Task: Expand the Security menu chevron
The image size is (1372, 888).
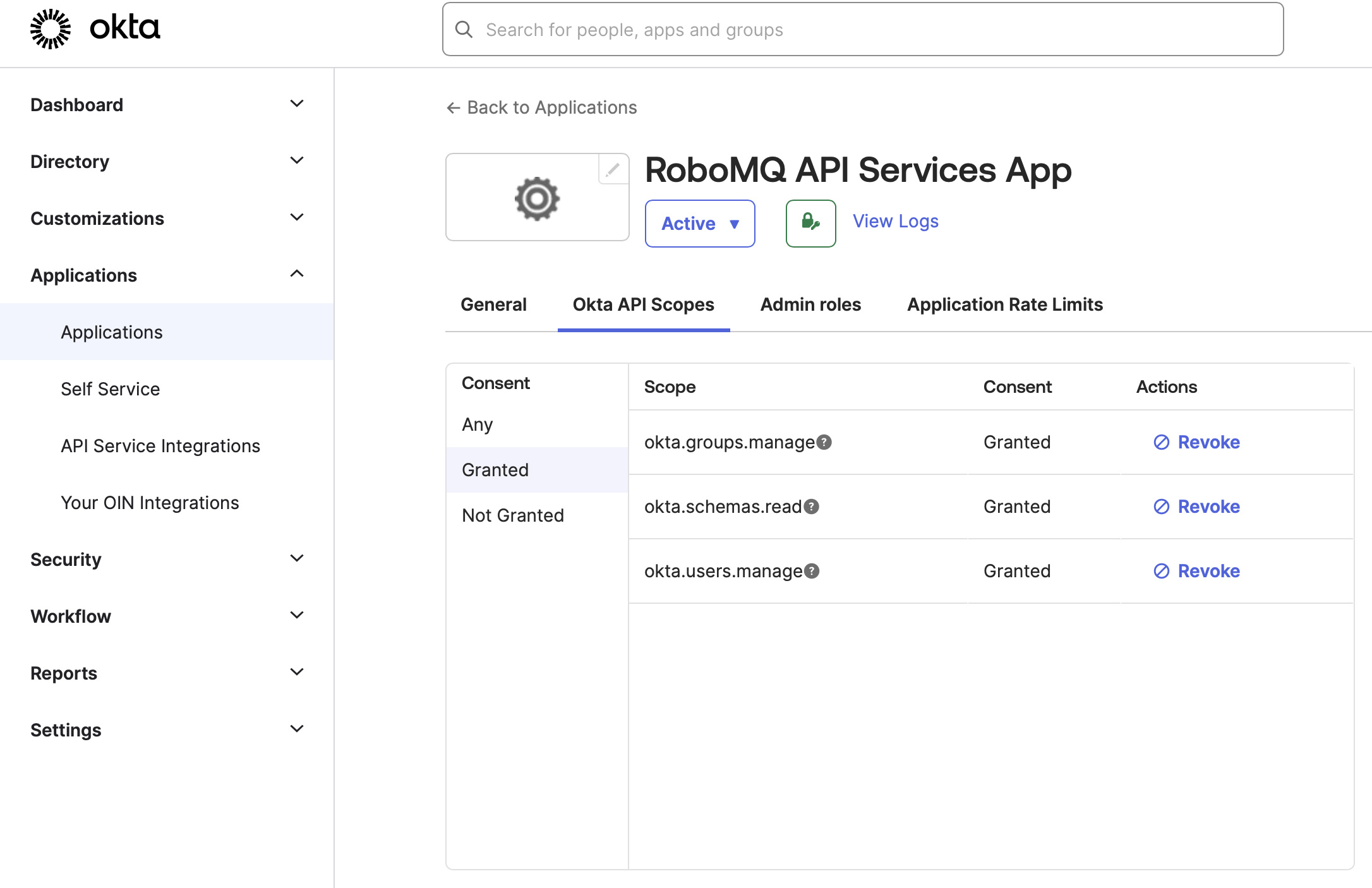Action: [296, 558]
